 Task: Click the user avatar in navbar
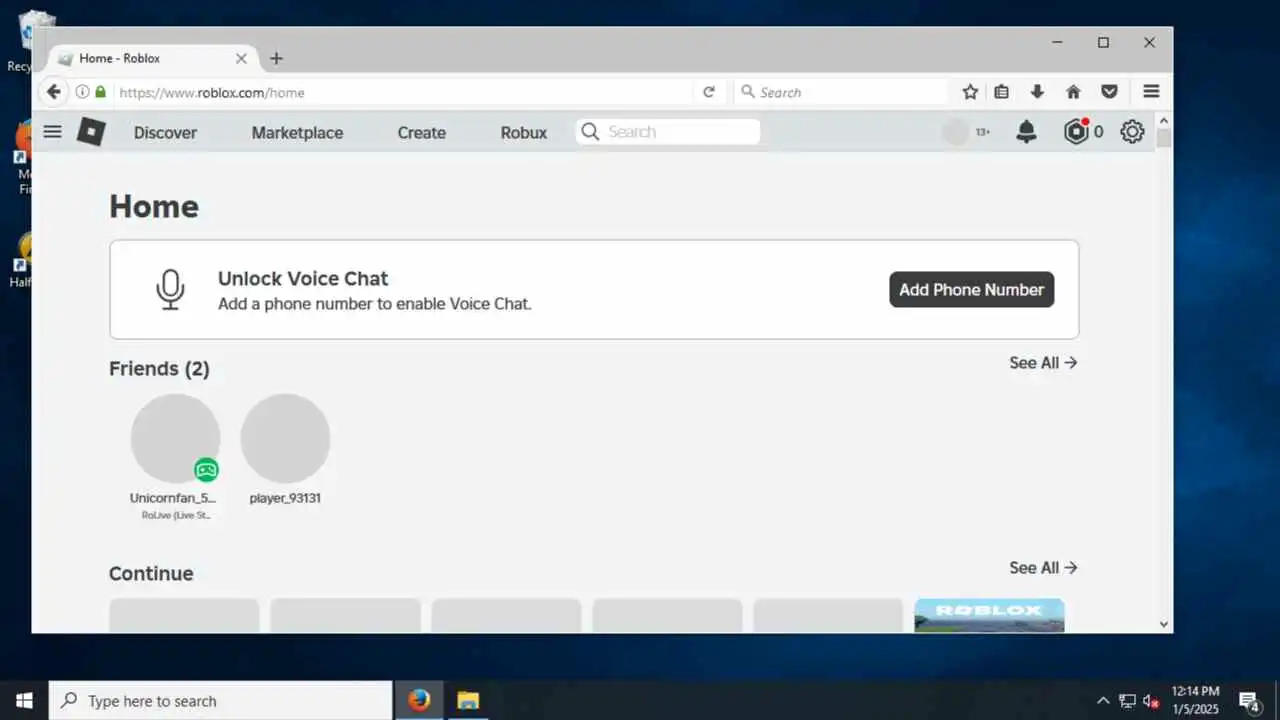(957, 131)
